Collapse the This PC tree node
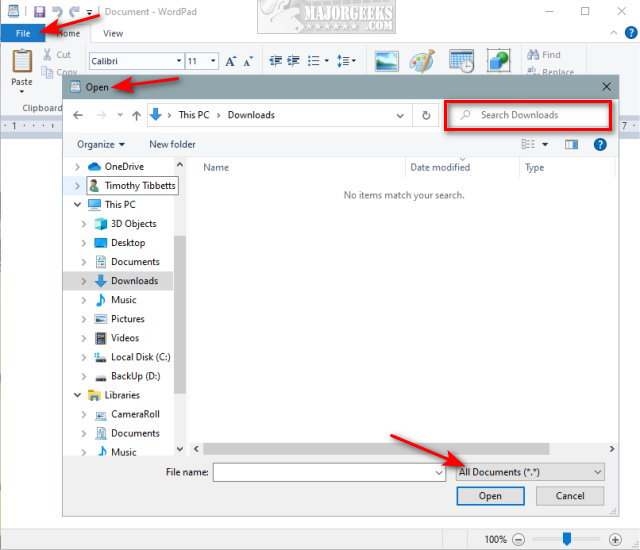Screen dimensions: 640x550 click(77, 204)
